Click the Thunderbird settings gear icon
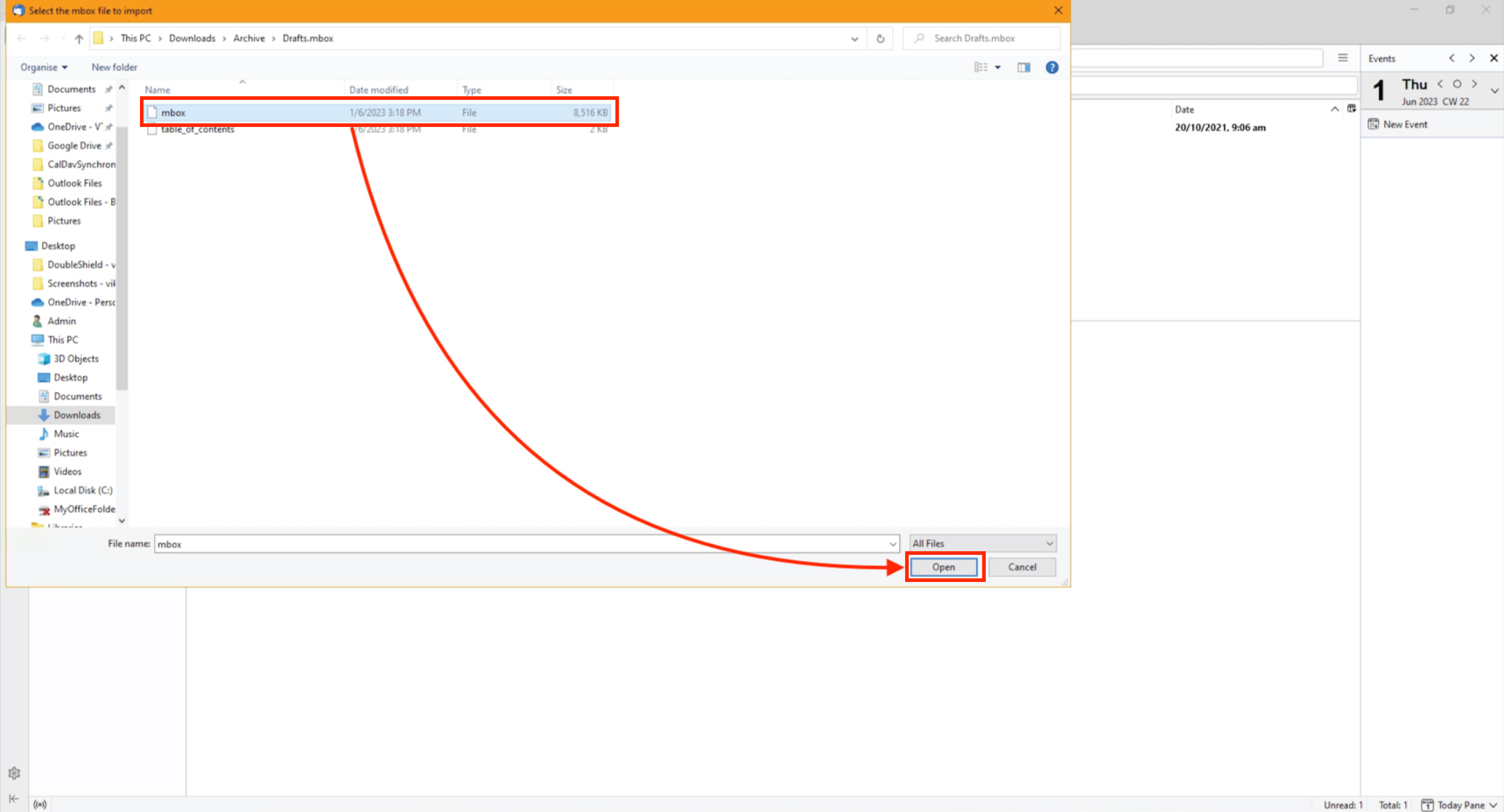The width and height of the screenshot is (1504, 812). point(14,773)
